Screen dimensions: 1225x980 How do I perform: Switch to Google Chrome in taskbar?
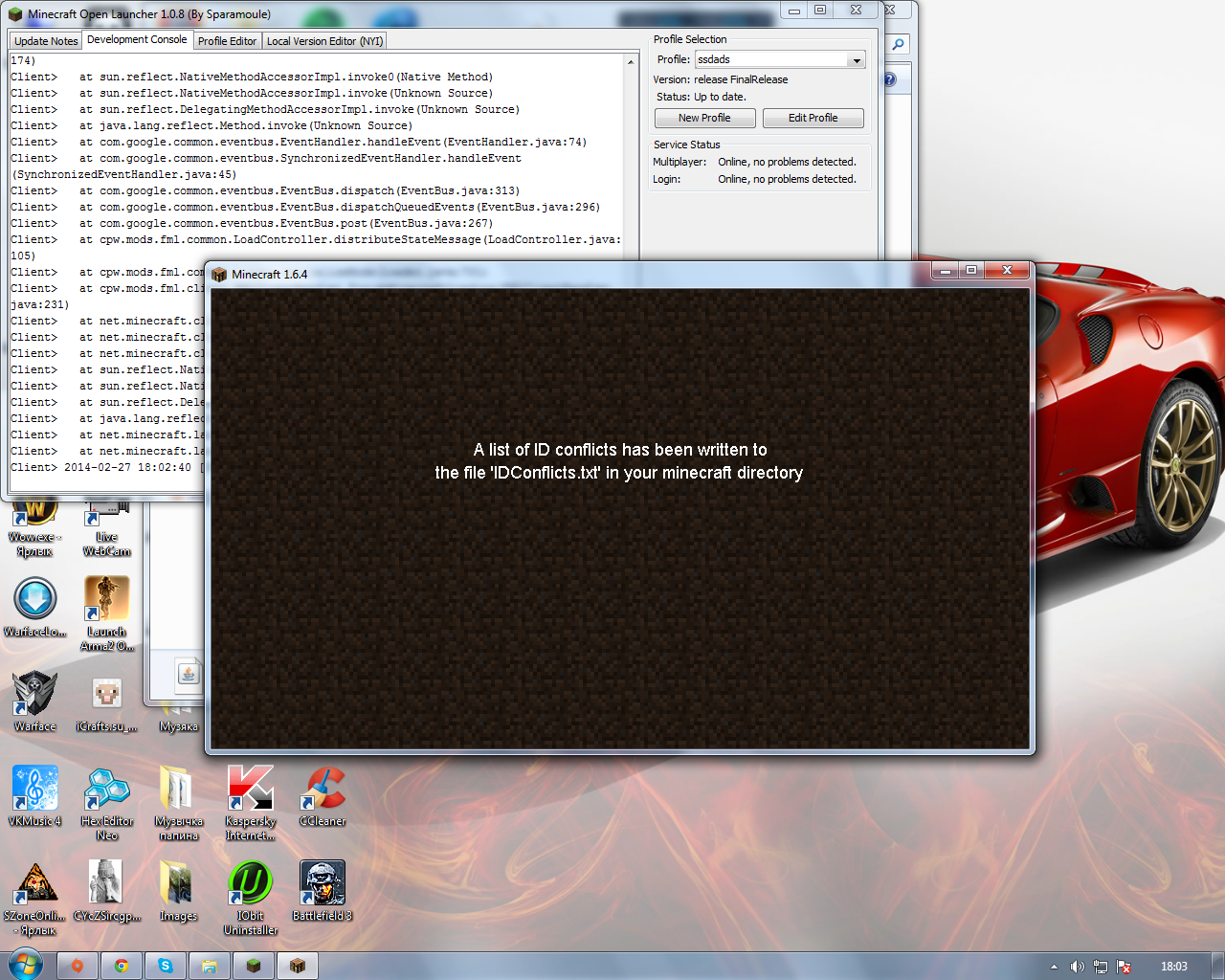[x=122, y=966]
